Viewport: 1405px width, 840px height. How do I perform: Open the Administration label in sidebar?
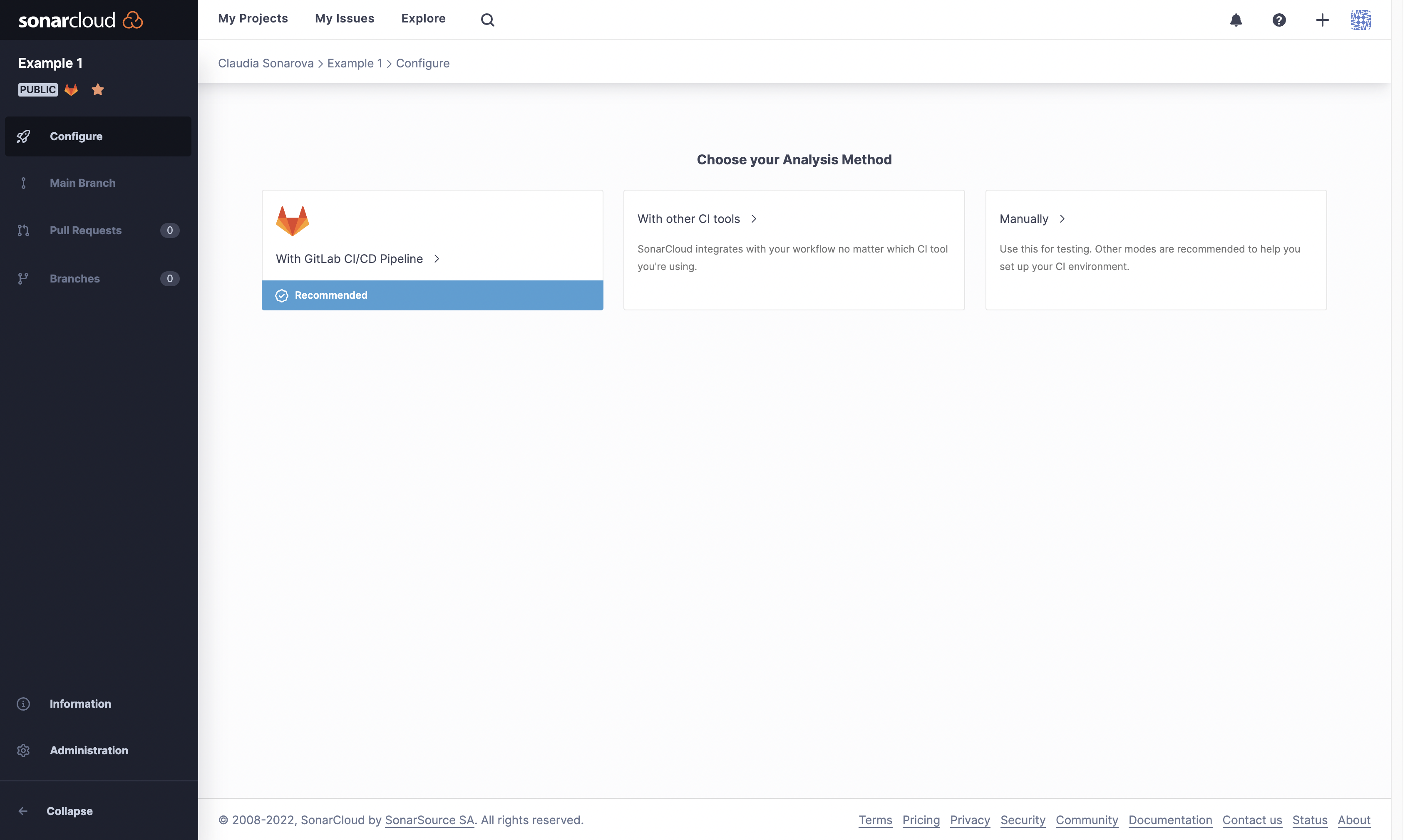coord(89,750)
